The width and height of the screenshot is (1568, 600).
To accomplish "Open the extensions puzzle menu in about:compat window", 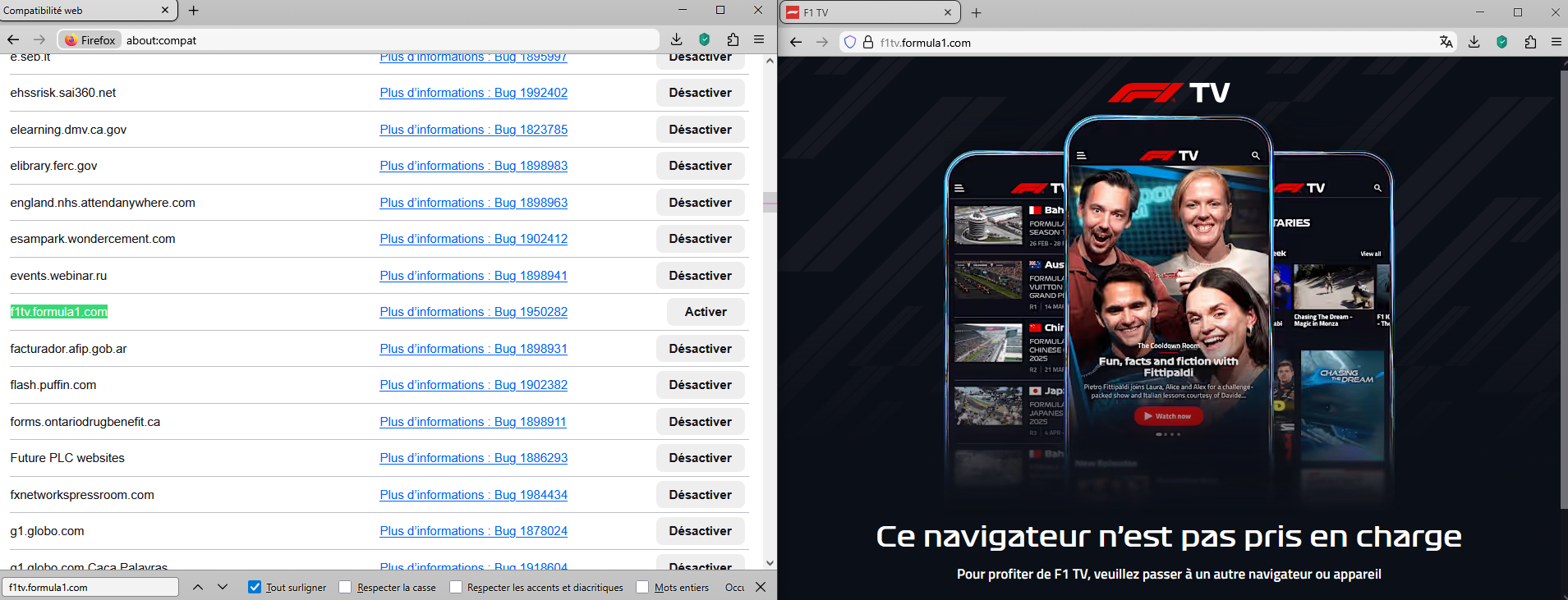I will tap(733, 39).
